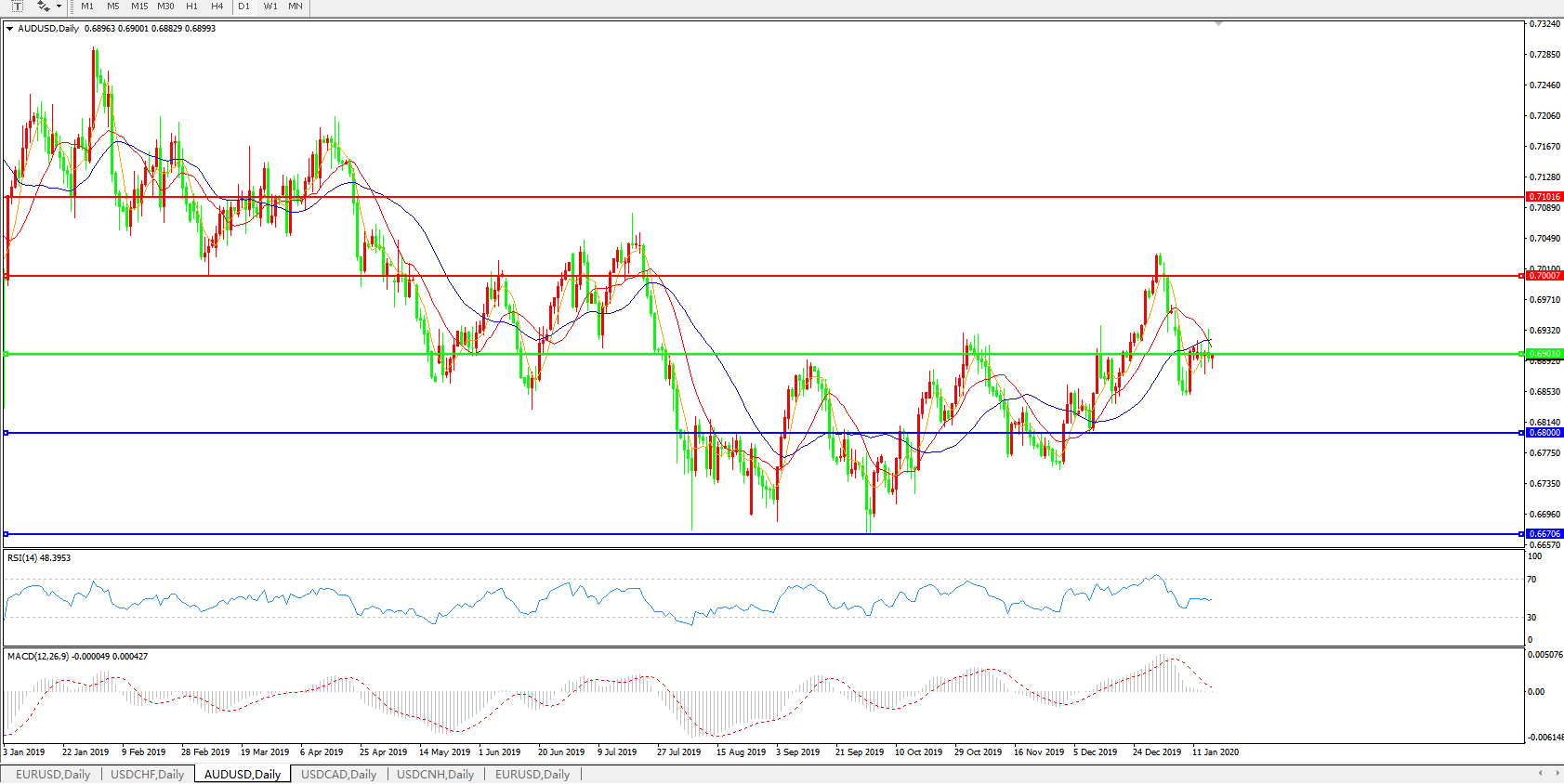Viewport: 1564px width, 784px height.
Task: Toggle the H4 timeframe button
Action: 217,7
